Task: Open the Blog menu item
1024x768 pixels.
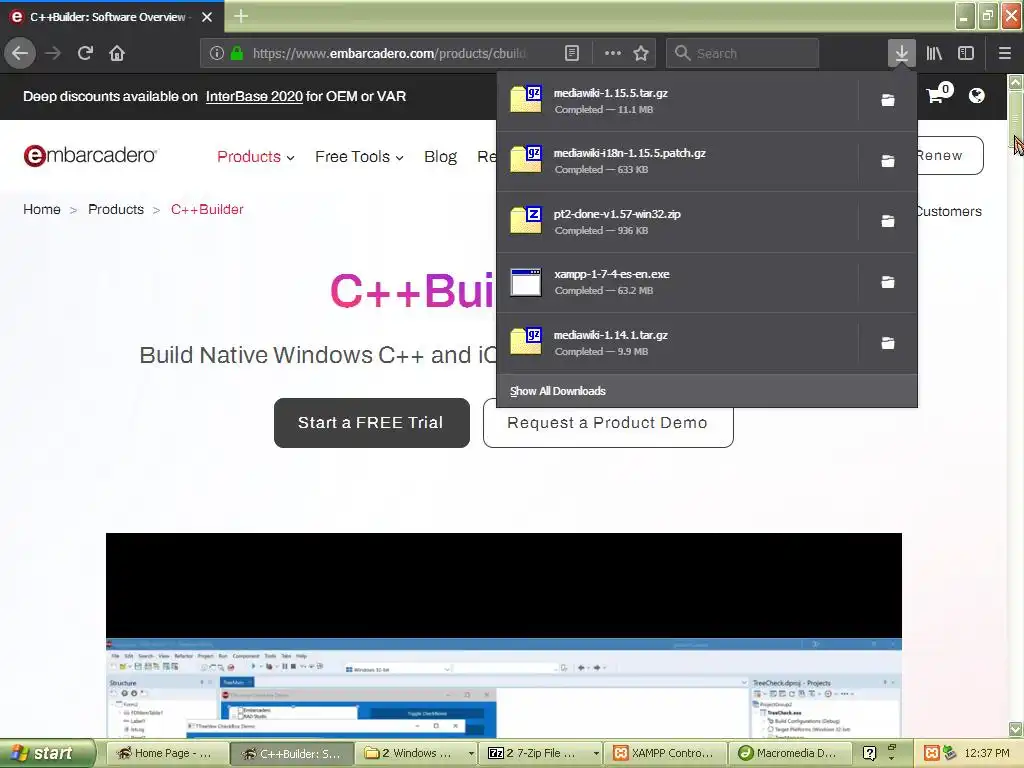Action: pos(440,157)
